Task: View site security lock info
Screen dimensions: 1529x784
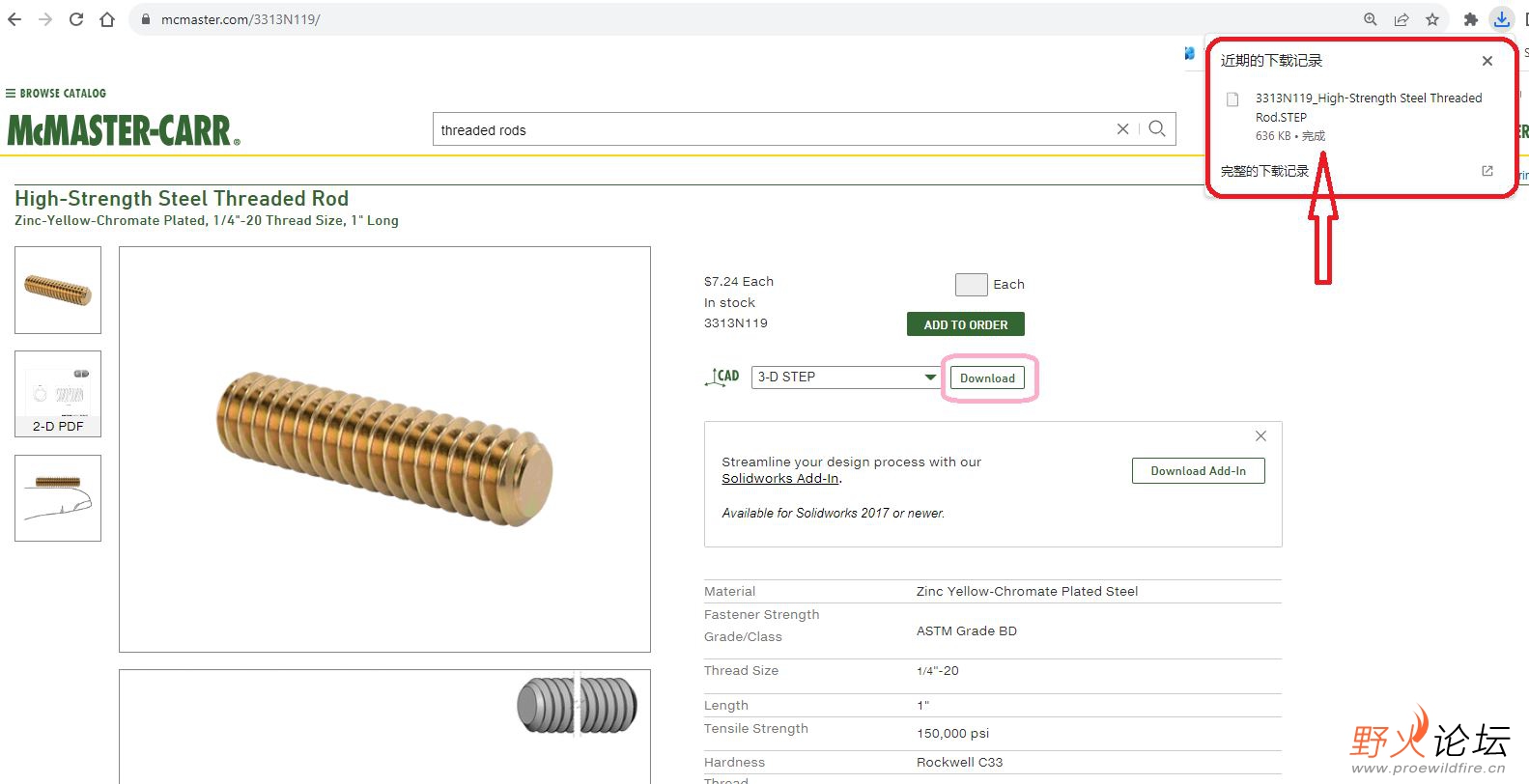Action: pos(146,19)
